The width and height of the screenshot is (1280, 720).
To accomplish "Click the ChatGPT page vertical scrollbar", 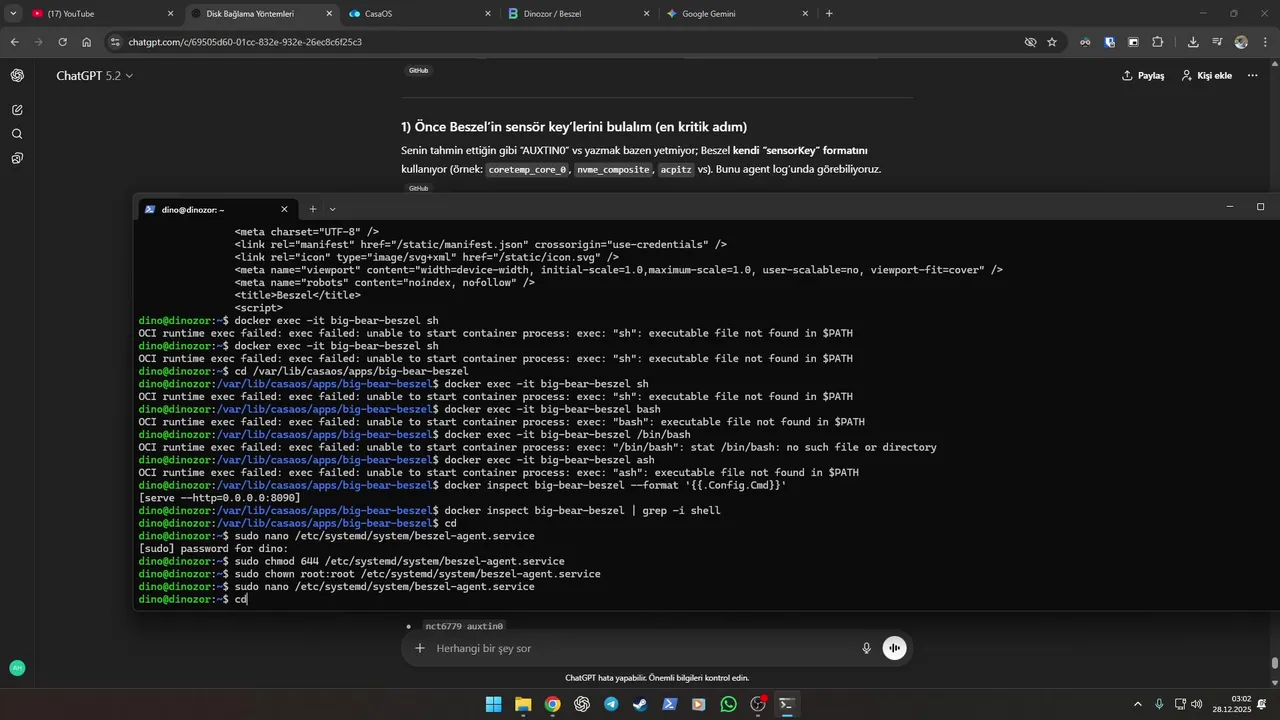I will point(1274,661).
